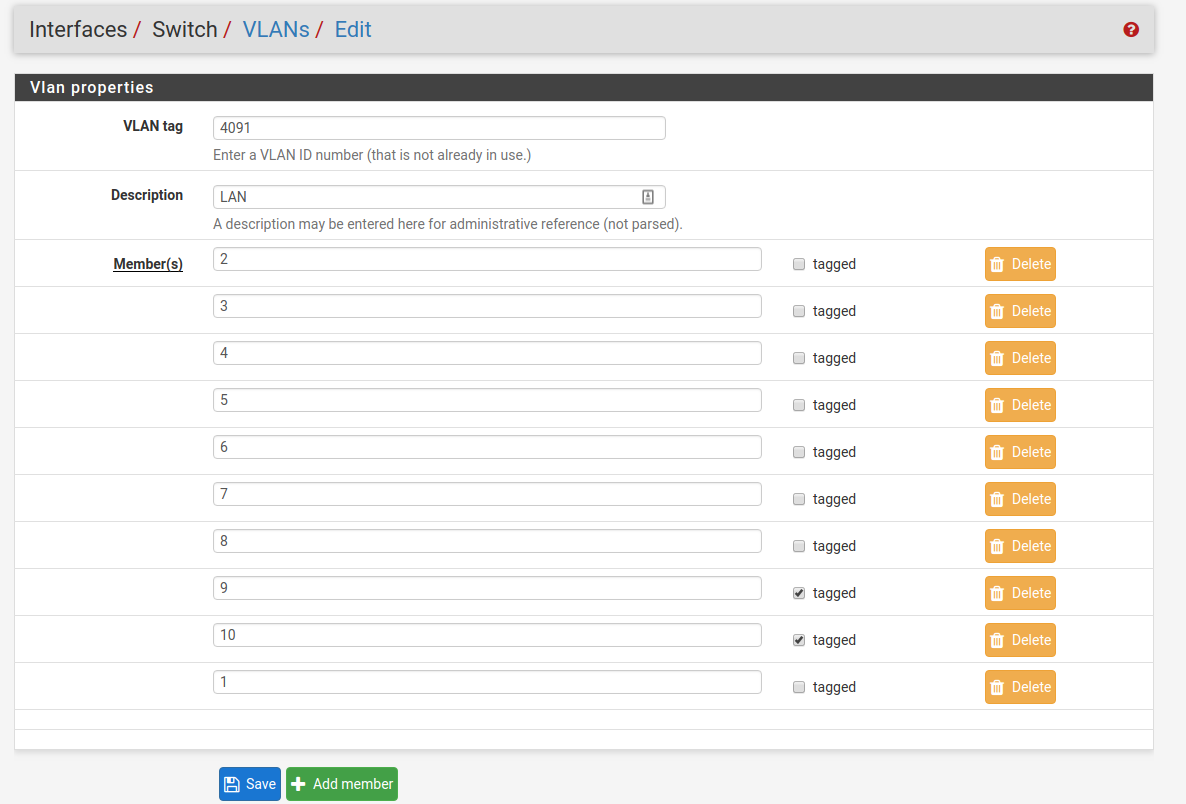Select the member field containing 7

pos(487,494)
